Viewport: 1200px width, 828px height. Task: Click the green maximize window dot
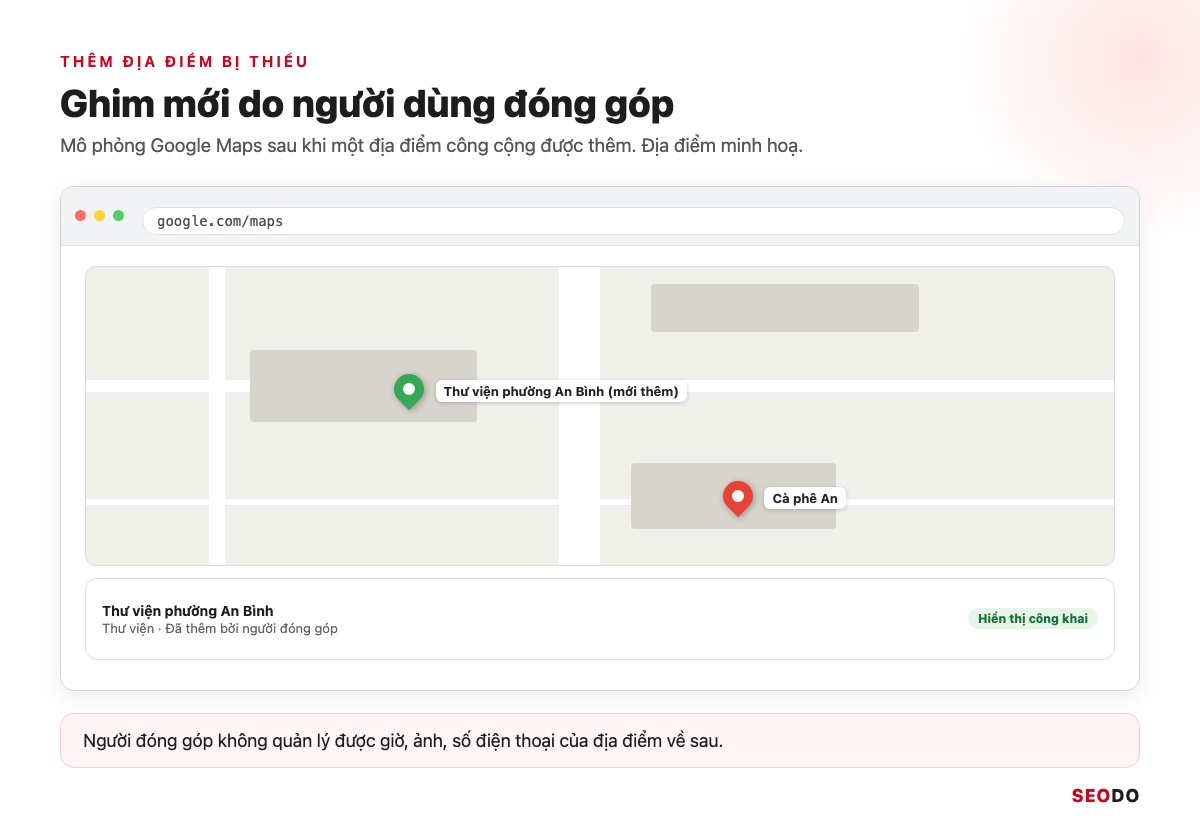[119, 215]
